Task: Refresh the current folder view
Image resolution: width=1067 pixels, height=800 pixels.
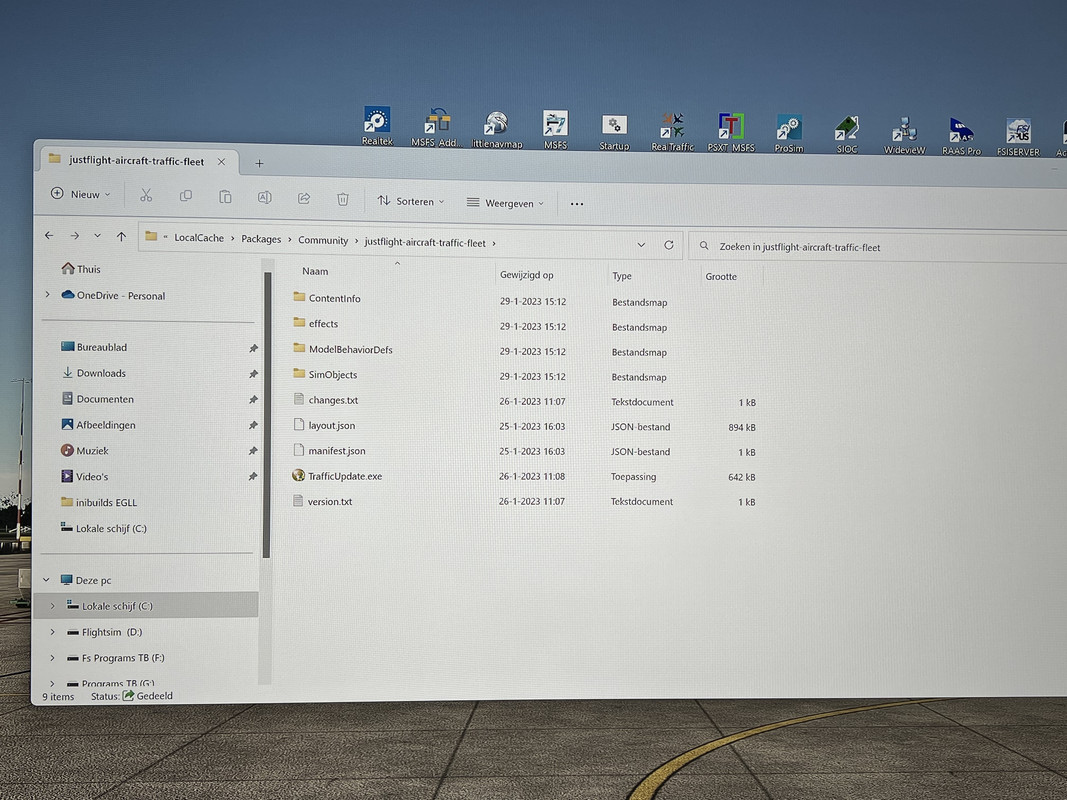Action: click(668, 245)
